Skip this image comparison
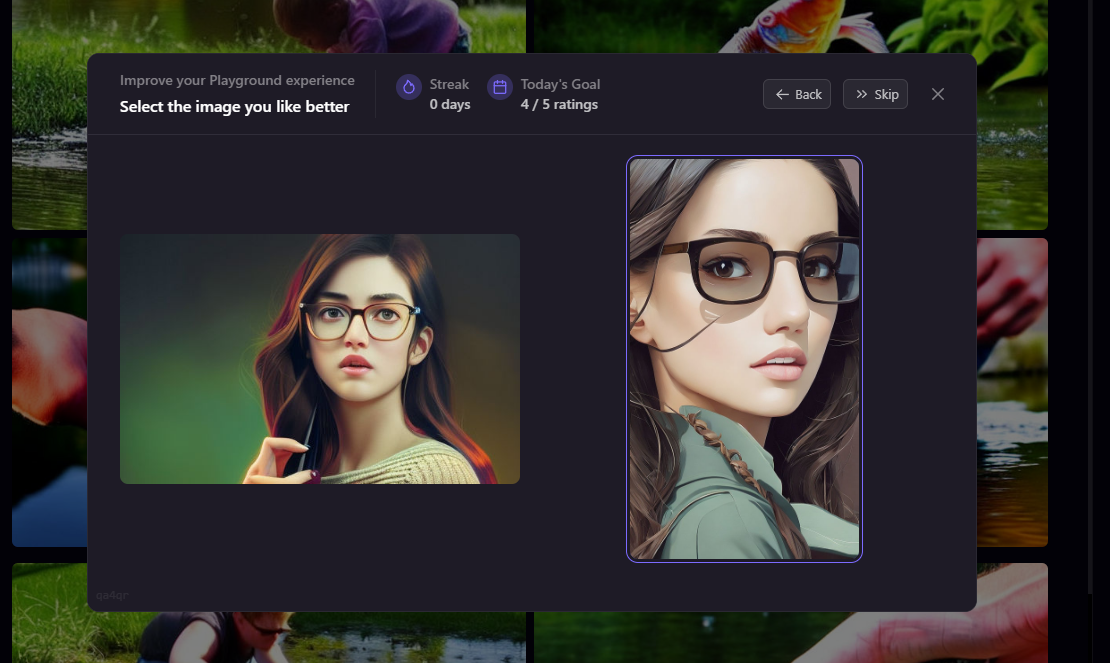 [x=875, y=94]
